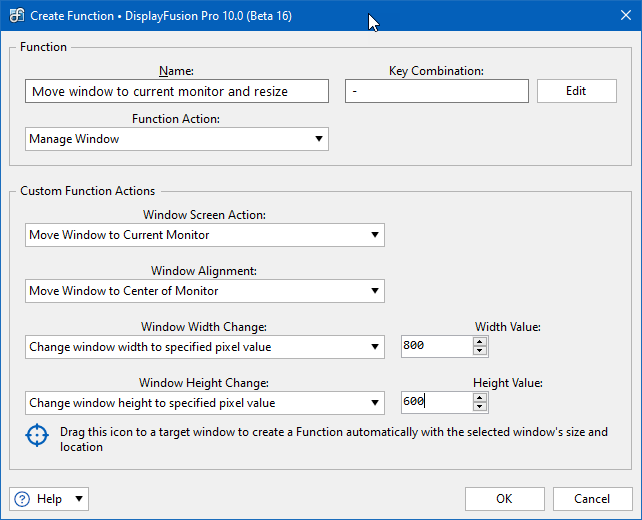Click the Width Value field
The image size is (642, 520).
(x=437, y=346)
